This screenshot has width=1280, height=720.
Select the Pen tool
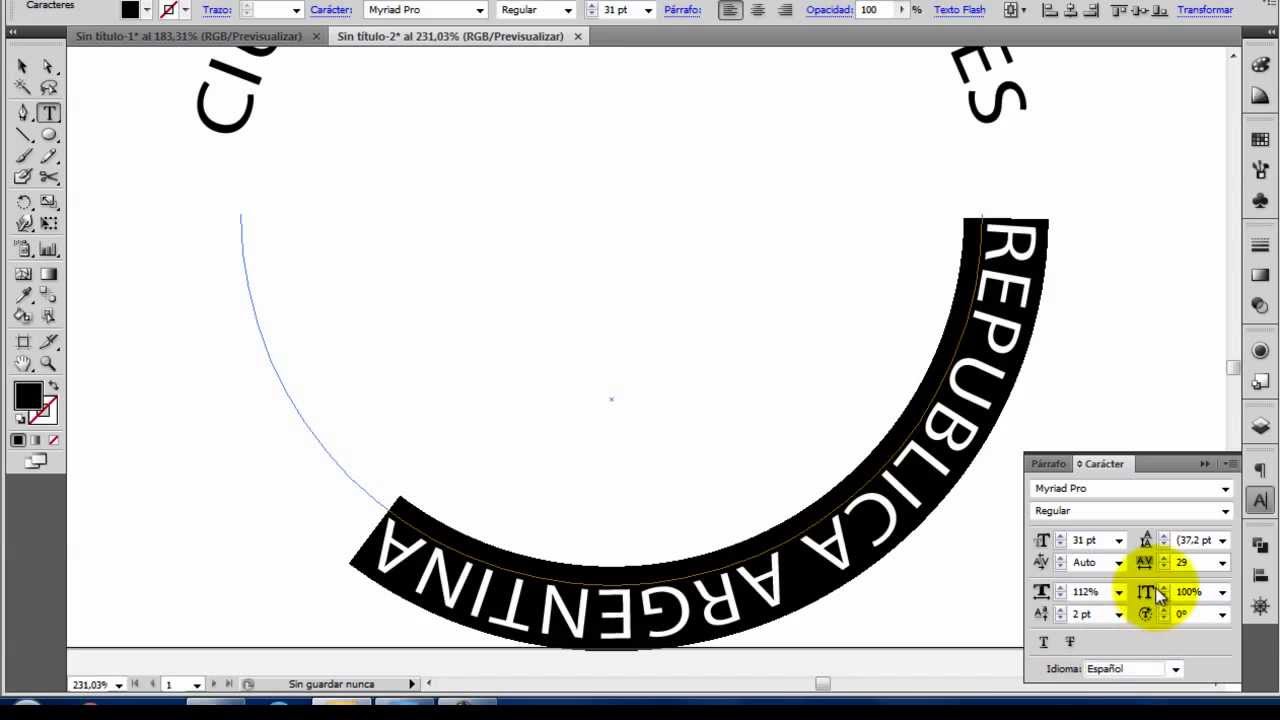pos(23,113)
